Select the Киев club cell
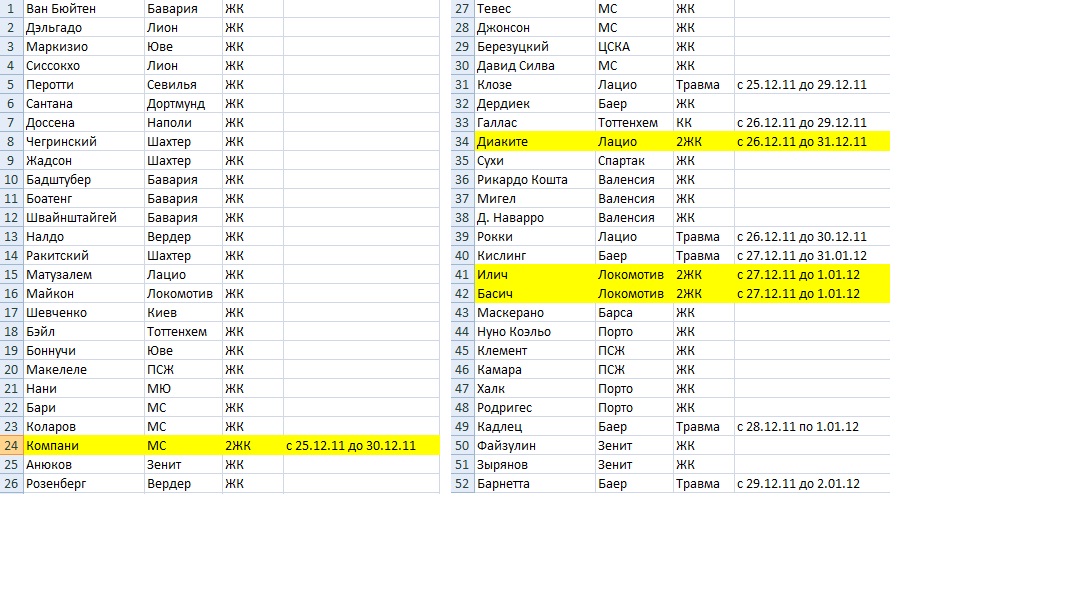 [183, 312]
